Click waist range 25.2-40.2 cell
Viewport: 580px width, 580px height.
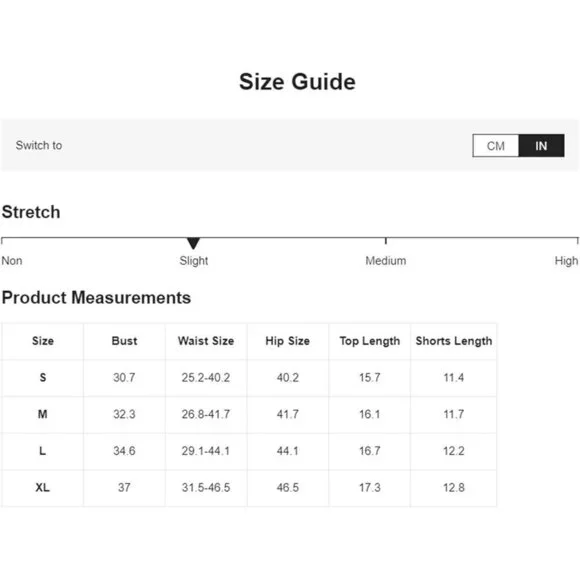tap(206, 378)
